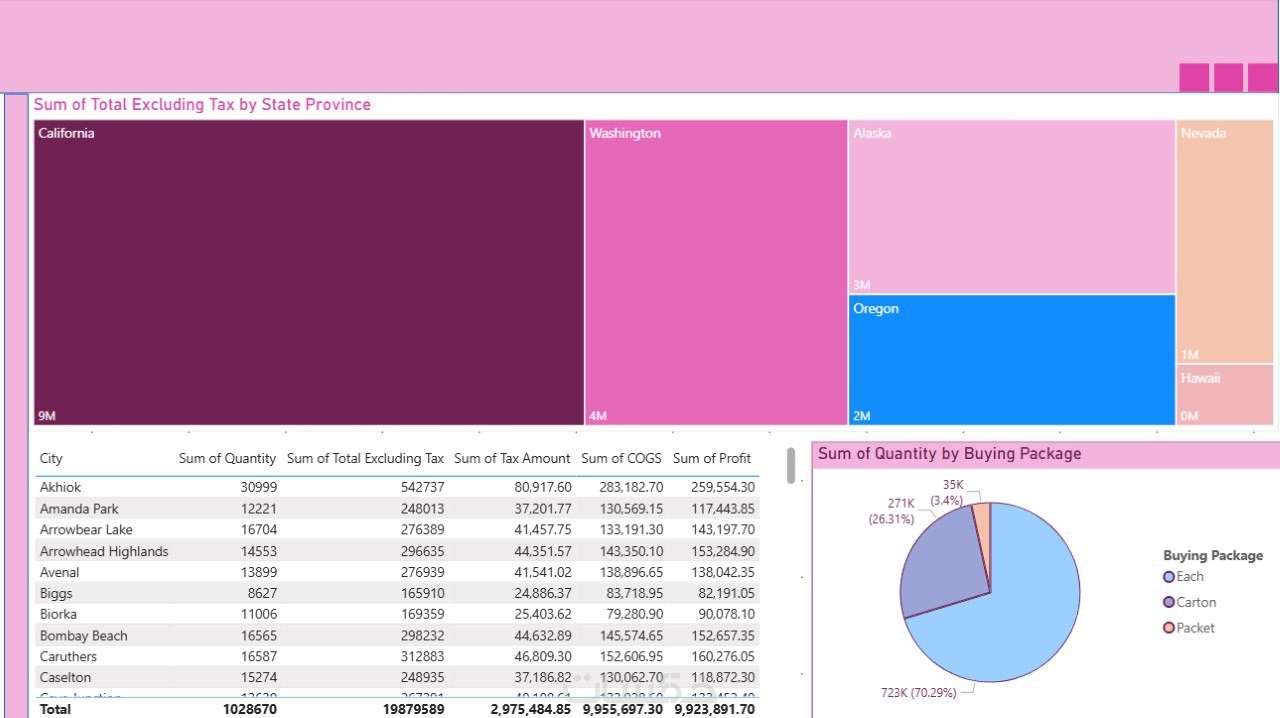Viewport: 1280px width, 718px height.
Task: Click total excluding tax value '276389'
Action: tap(421, 530)
